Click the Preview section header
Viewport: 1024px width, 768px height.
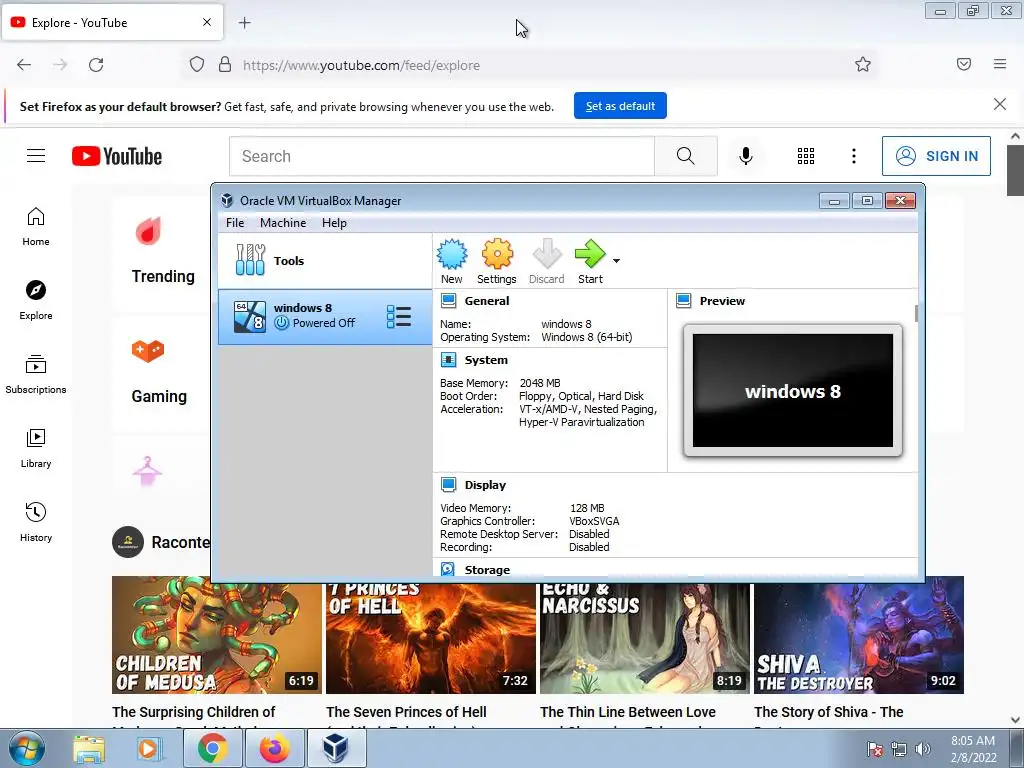(722, 300)
